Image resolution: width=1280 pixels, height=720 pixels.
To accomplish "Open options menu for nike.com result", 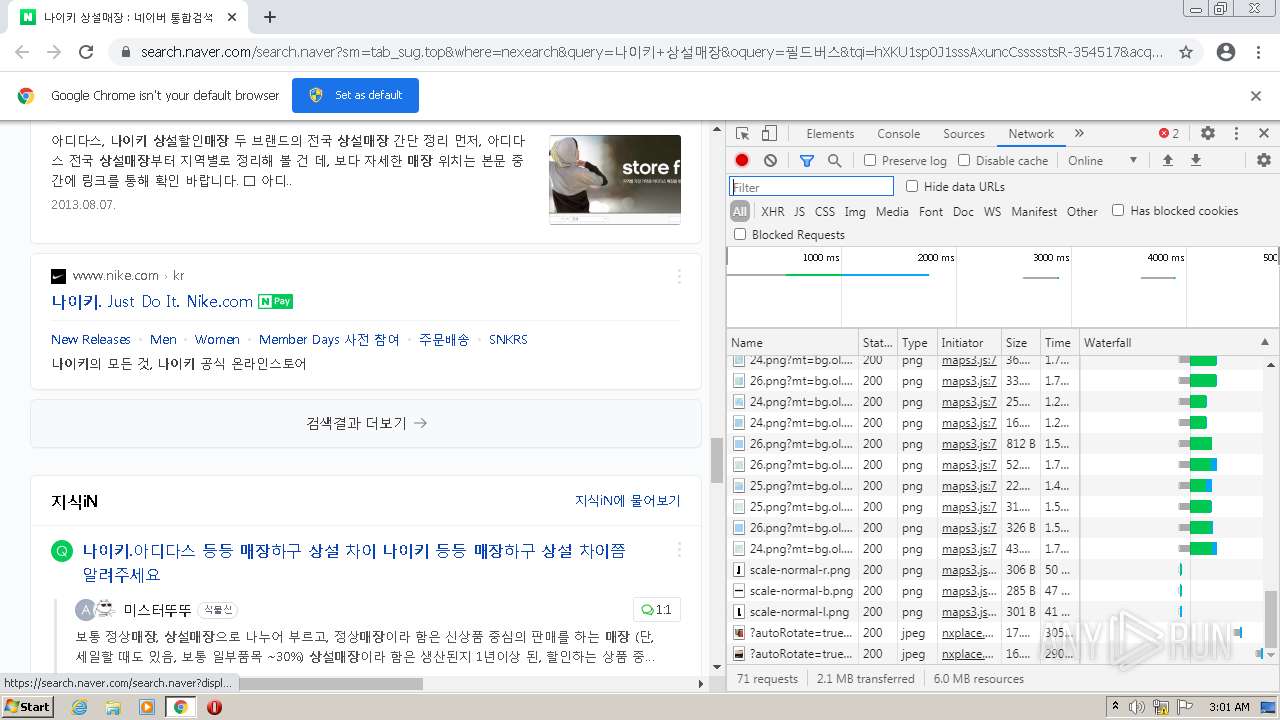I will pos(679,276).
